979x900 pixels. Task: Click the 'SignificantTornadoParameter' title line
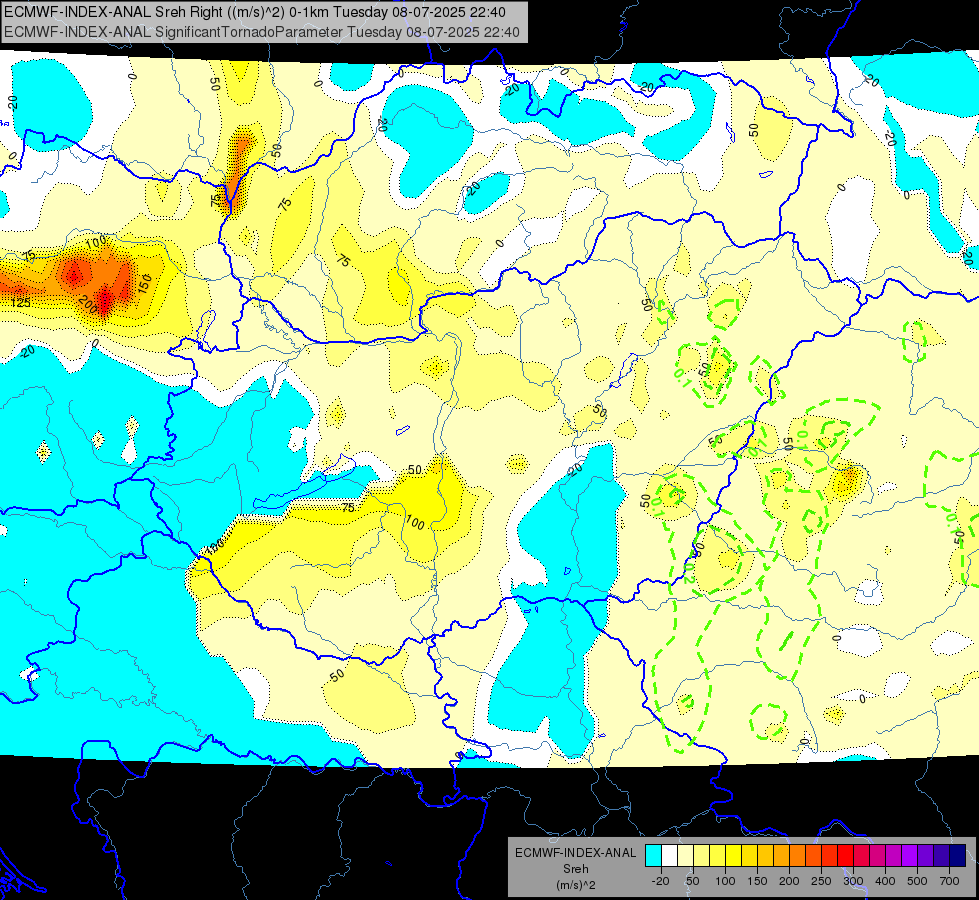coord(262,32)
